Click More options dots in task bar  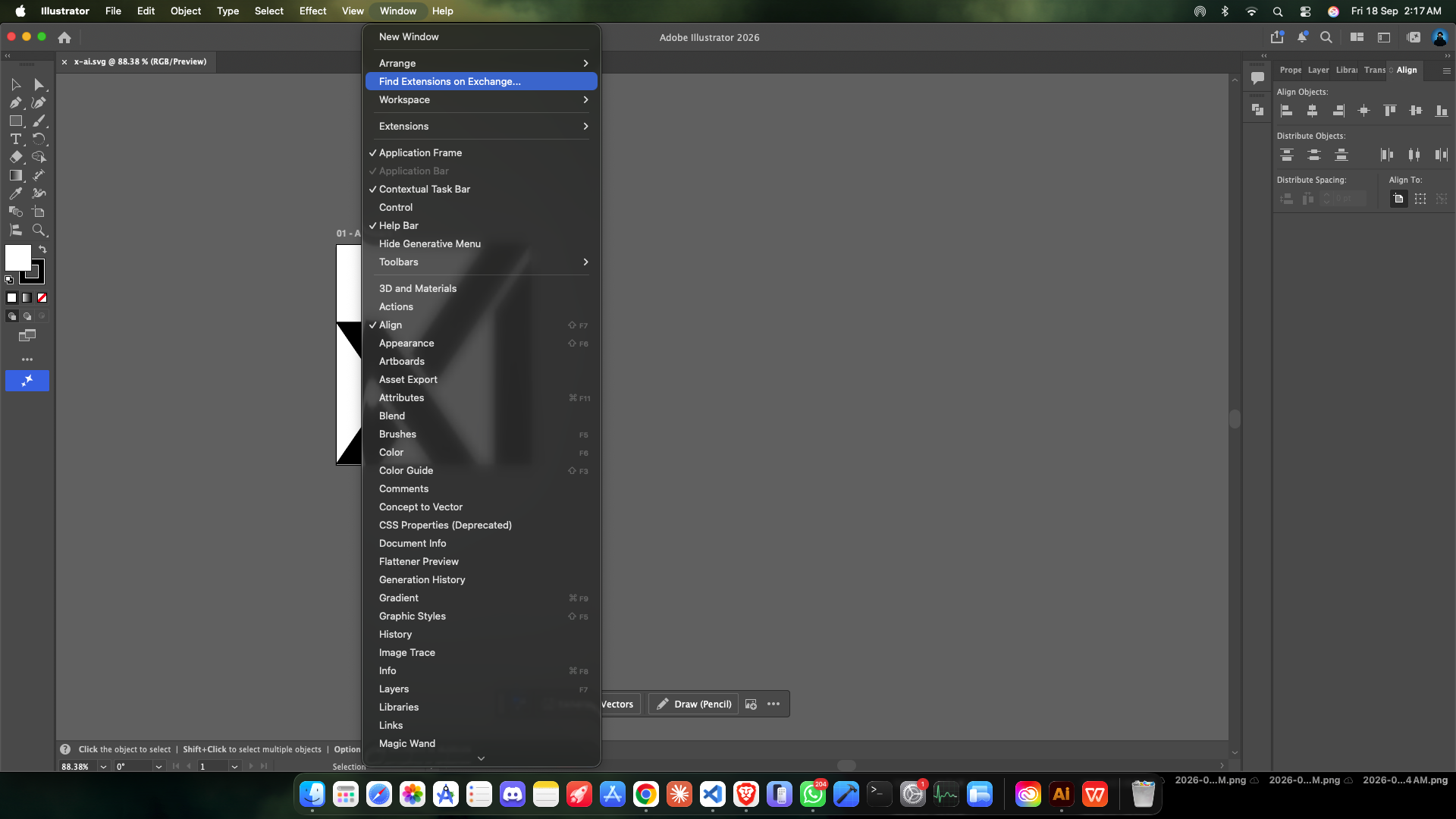(x=773, y=704)
